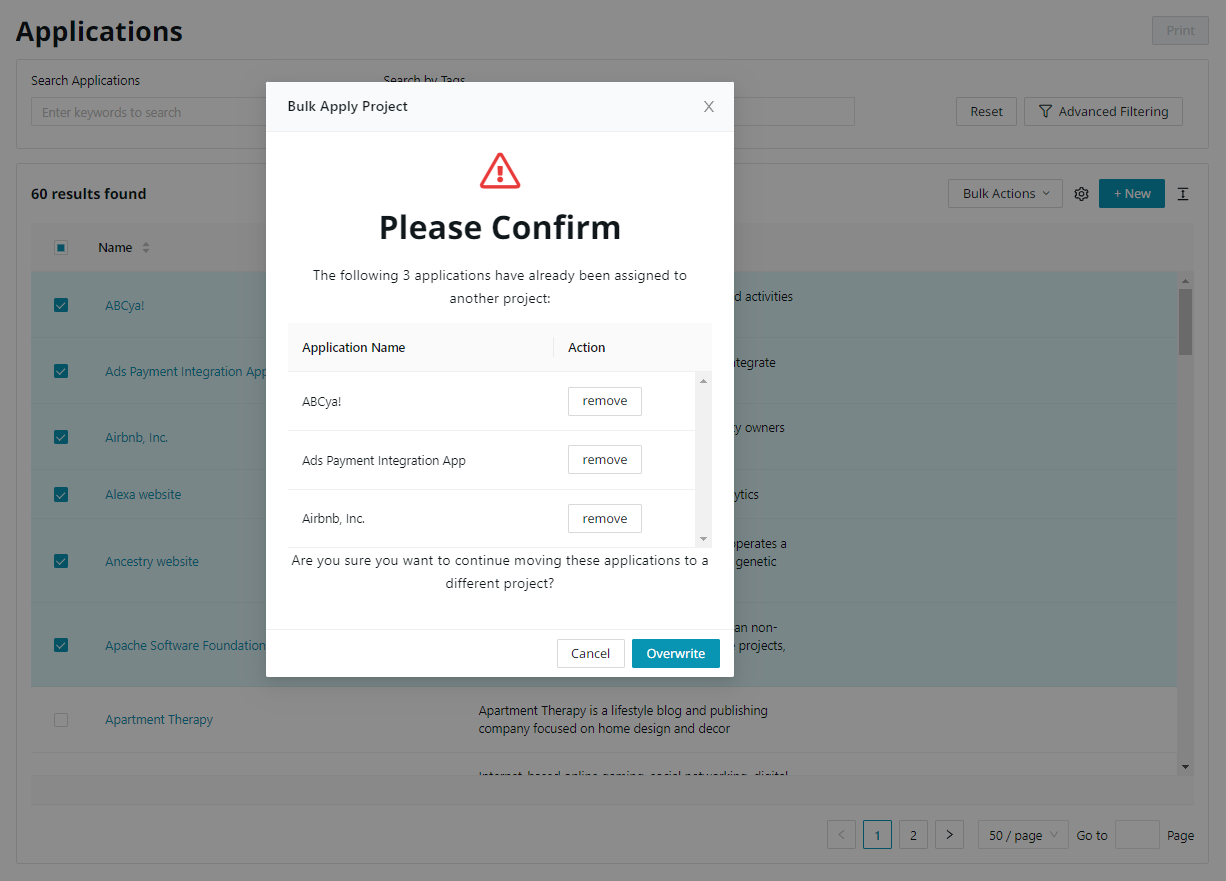Select page 1 in pagination
The width and height of the screenshot is (1226, 881).
877,835
